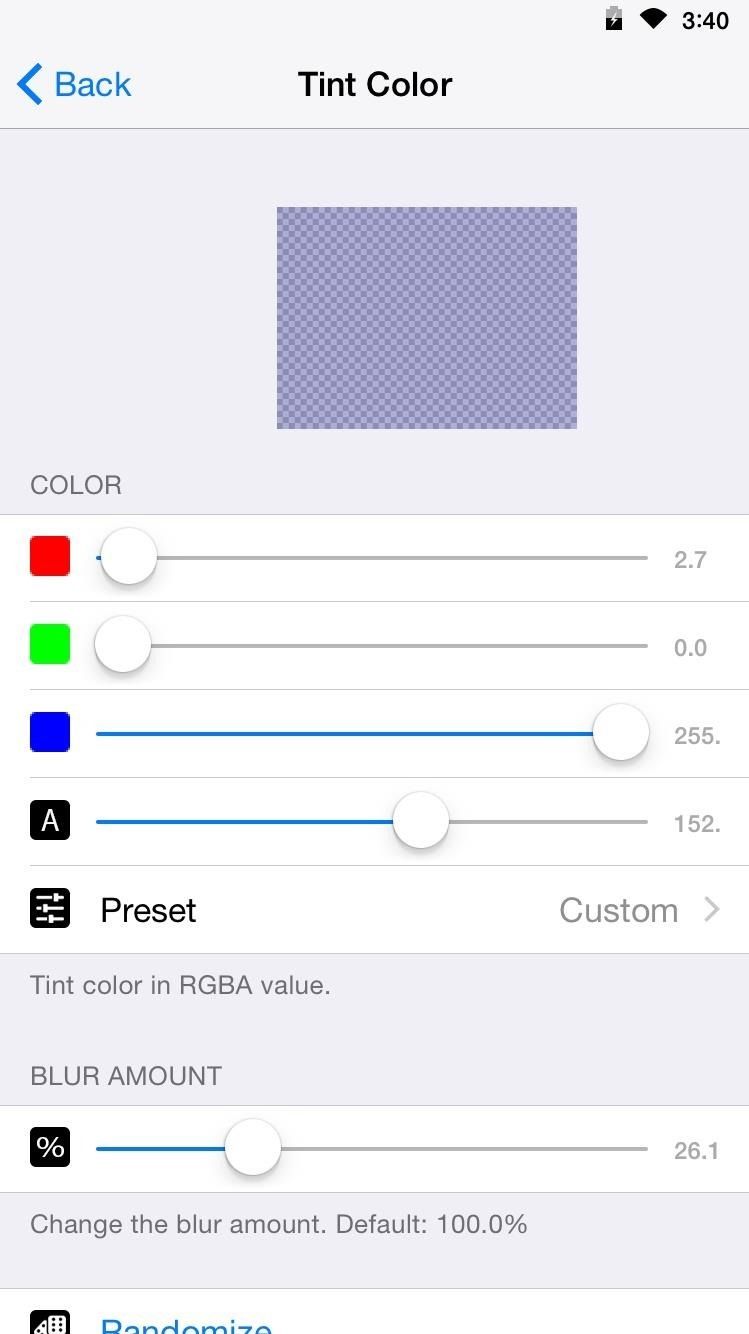This screenshot has height=1334, width=749.
Task: Tap the blur percent icon
Action: click(x=50, y=1148)
